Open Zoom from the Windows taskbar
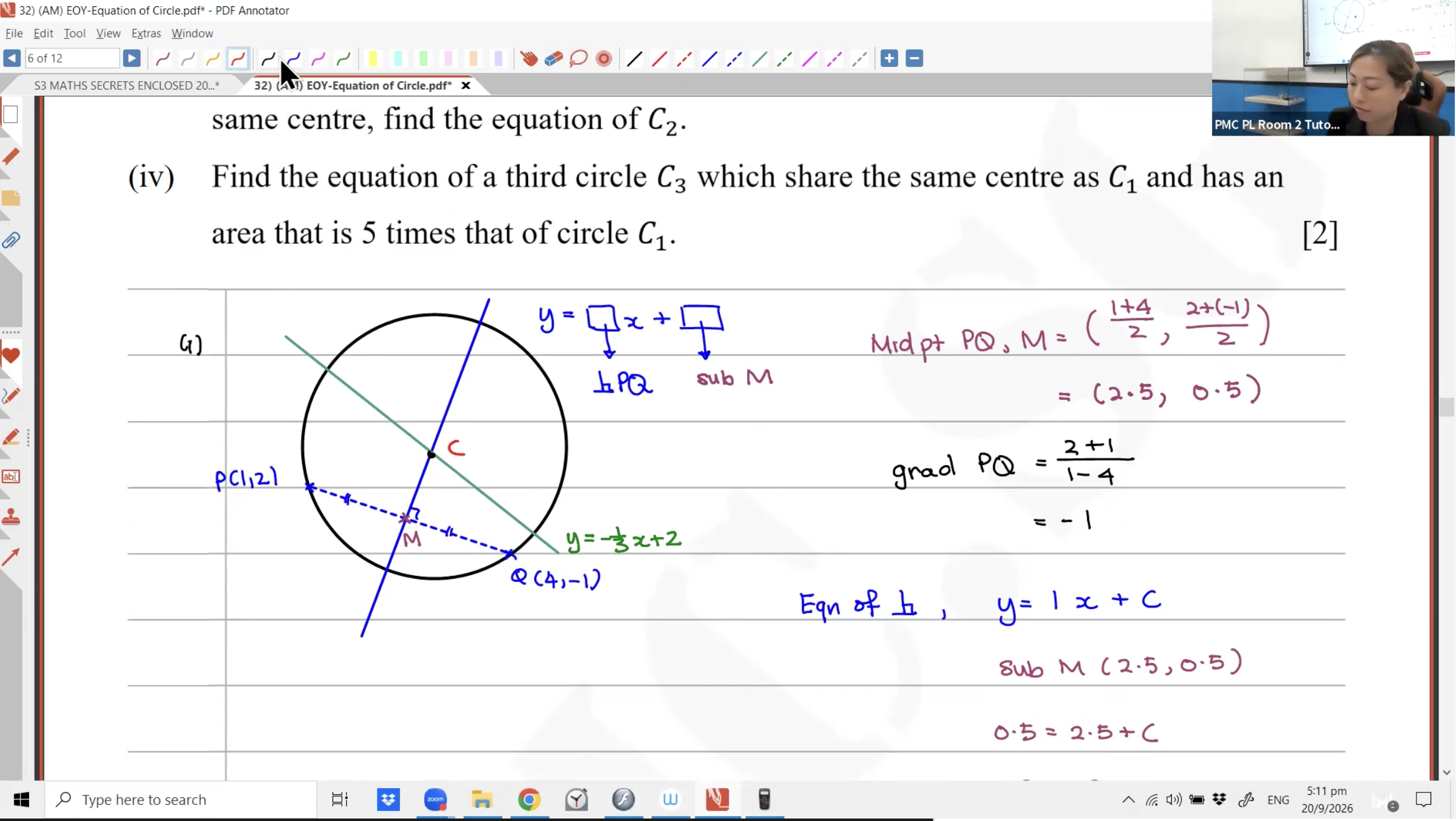 [435, 799]
